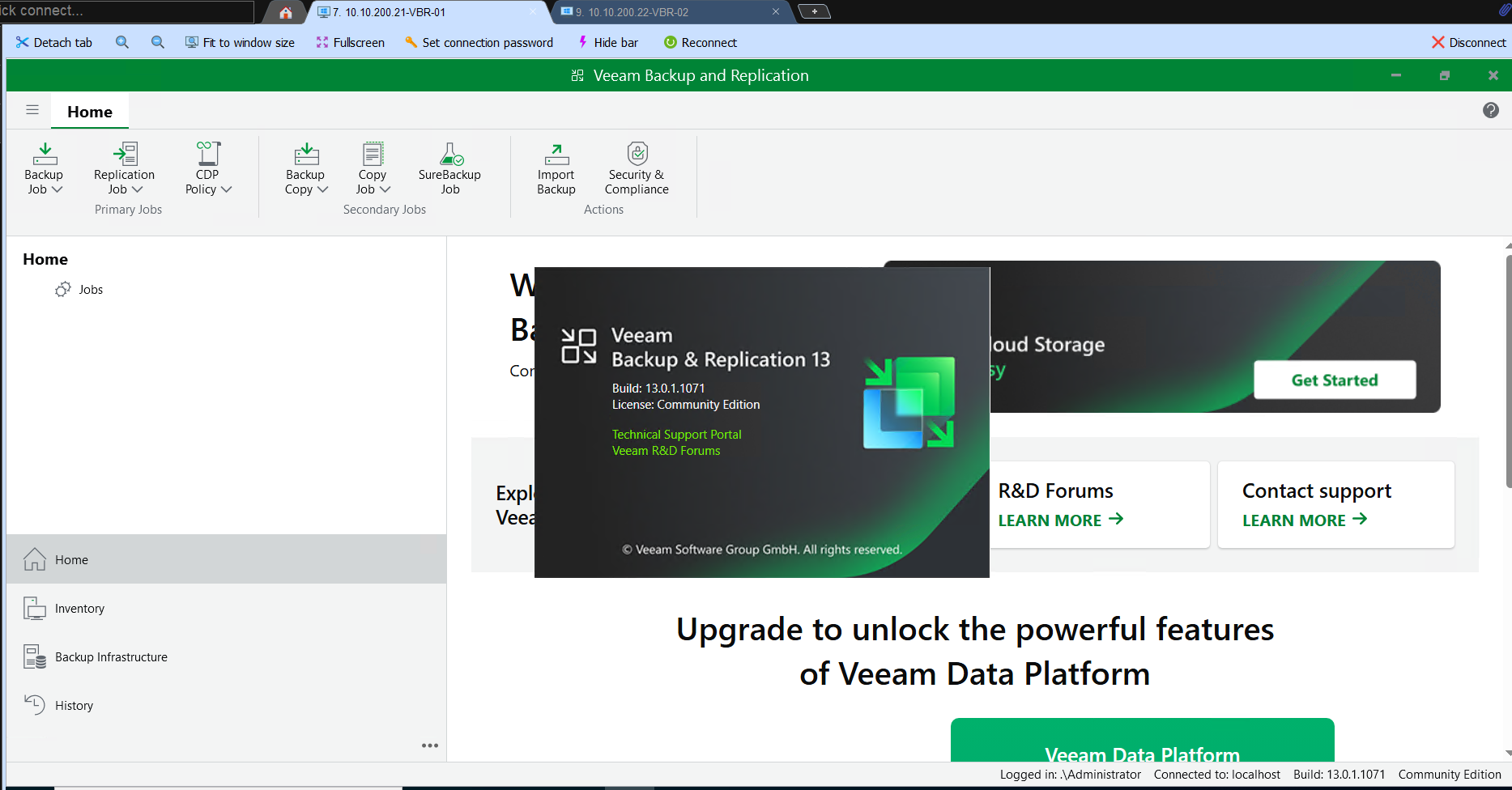Screen dimensions: 1512x790
Task: Open the Backup Job ribbon icon
Action: pos(45,154)
